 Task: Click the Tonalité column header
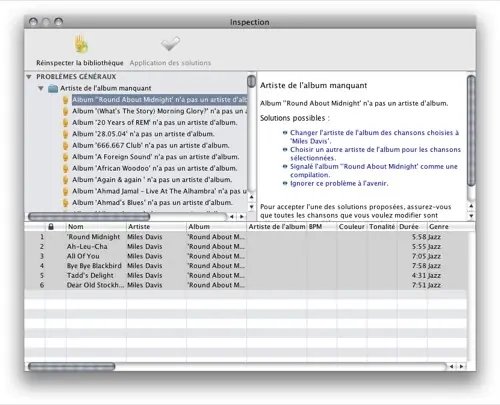pos(382,227)
